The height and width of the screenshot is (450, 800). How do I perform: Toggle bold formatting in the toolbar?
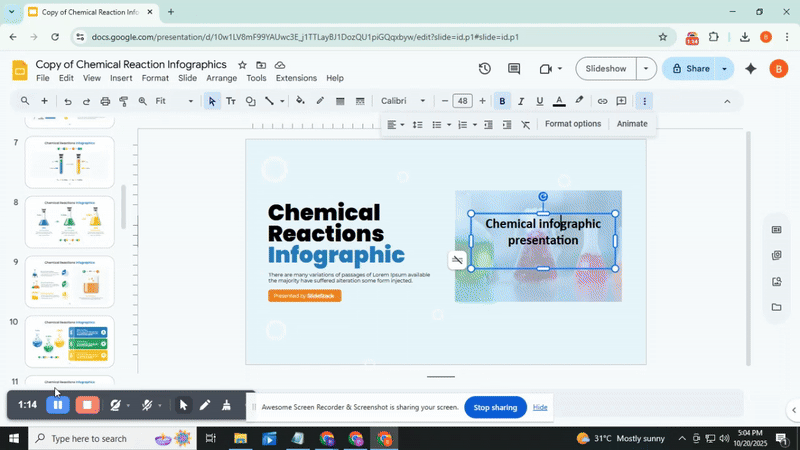tap(502, 101)
